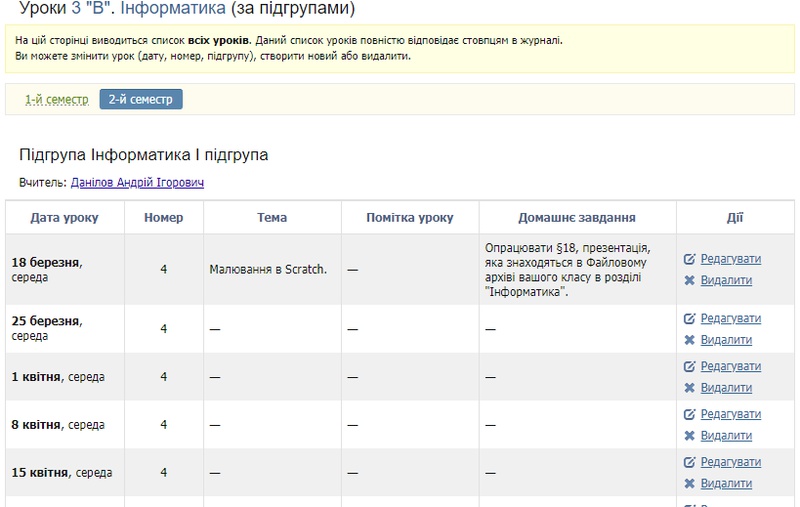Click delete X icon for 25 березня lesson
This screenshot has width=800, height=507.
click(x=689, y=340)
